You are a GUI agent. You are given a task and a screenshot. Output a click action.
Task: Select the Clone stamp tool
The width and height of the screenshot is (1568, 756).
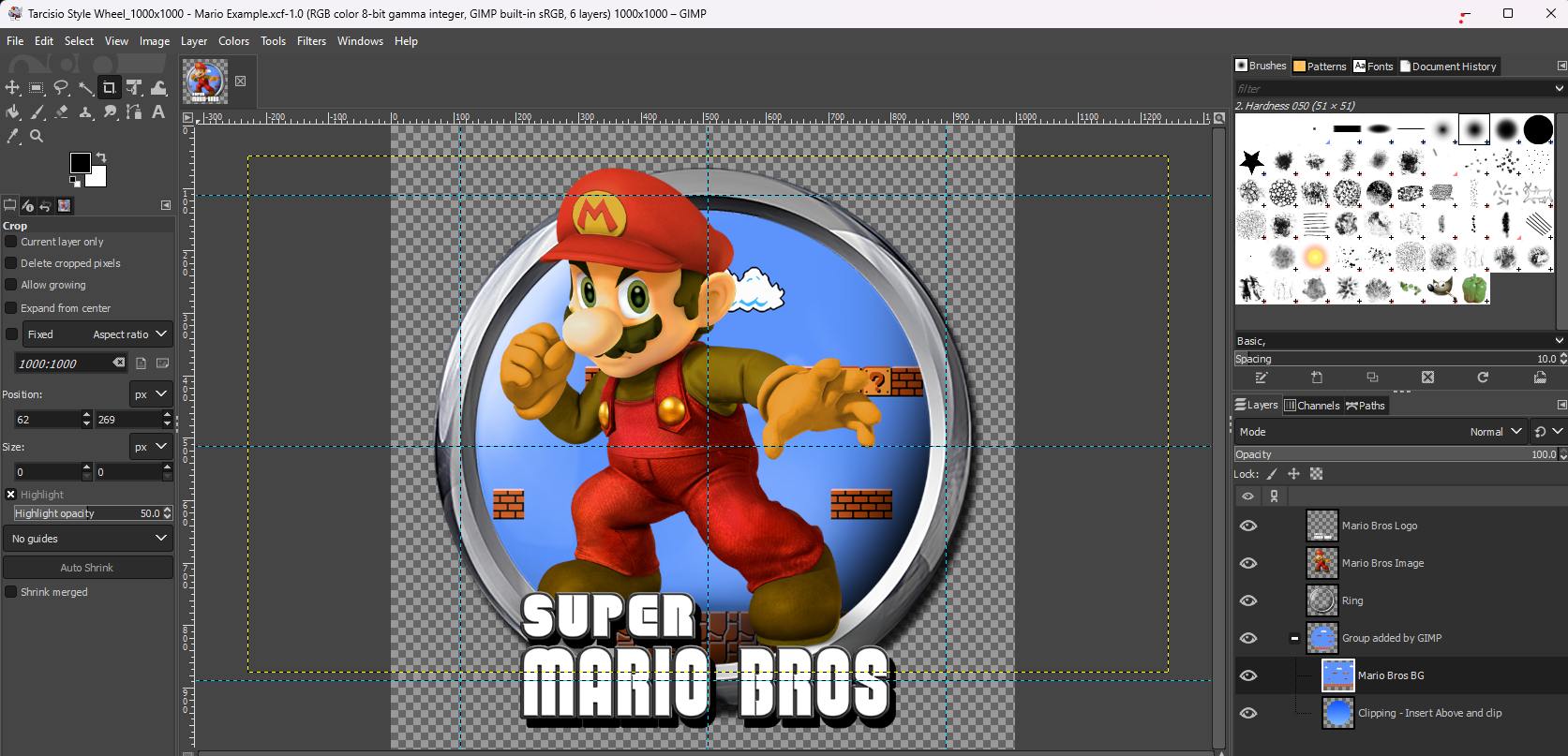click(85, 111)
